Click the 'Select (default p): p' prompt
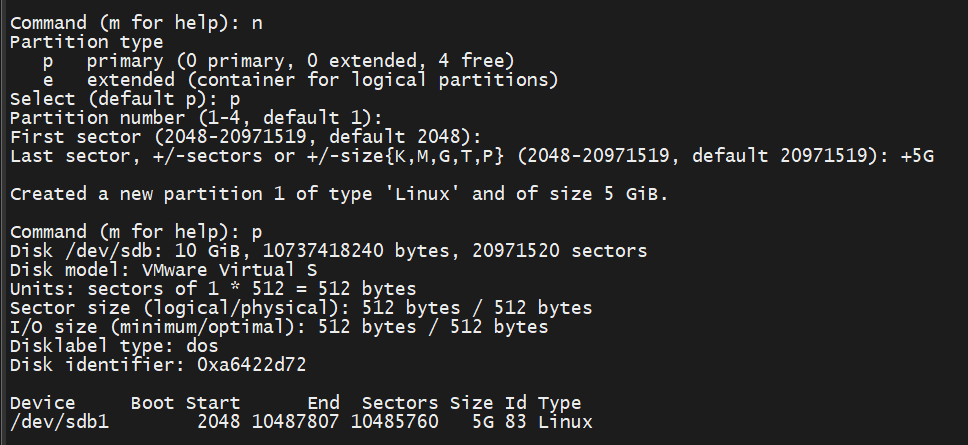Screen dimensions: 968x445 pyautogui.click(x=125, y=99)
